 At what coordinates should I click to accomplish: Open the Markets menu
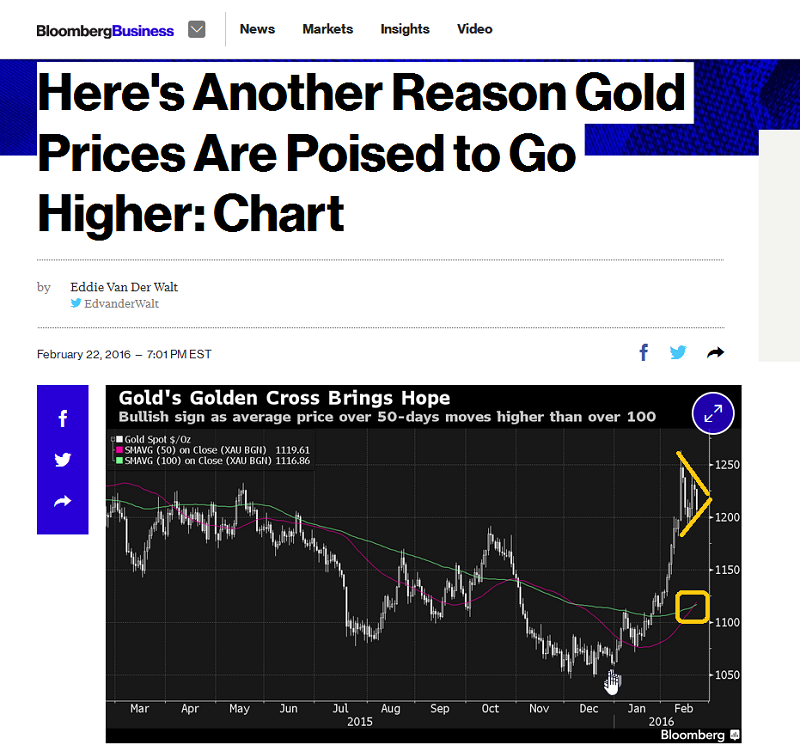point(328,29)
